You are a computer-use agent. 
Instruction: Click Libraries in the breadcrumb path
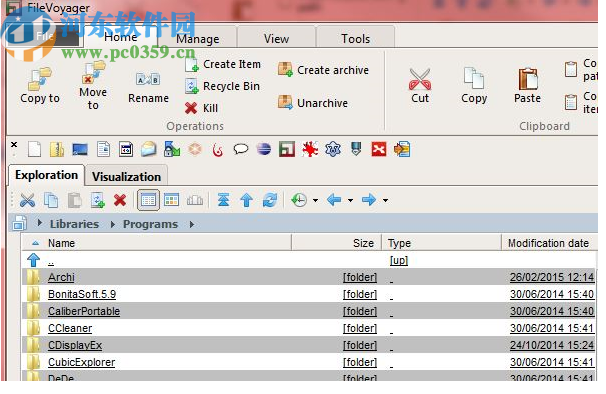pyautogui.click(x=74, y=224)
